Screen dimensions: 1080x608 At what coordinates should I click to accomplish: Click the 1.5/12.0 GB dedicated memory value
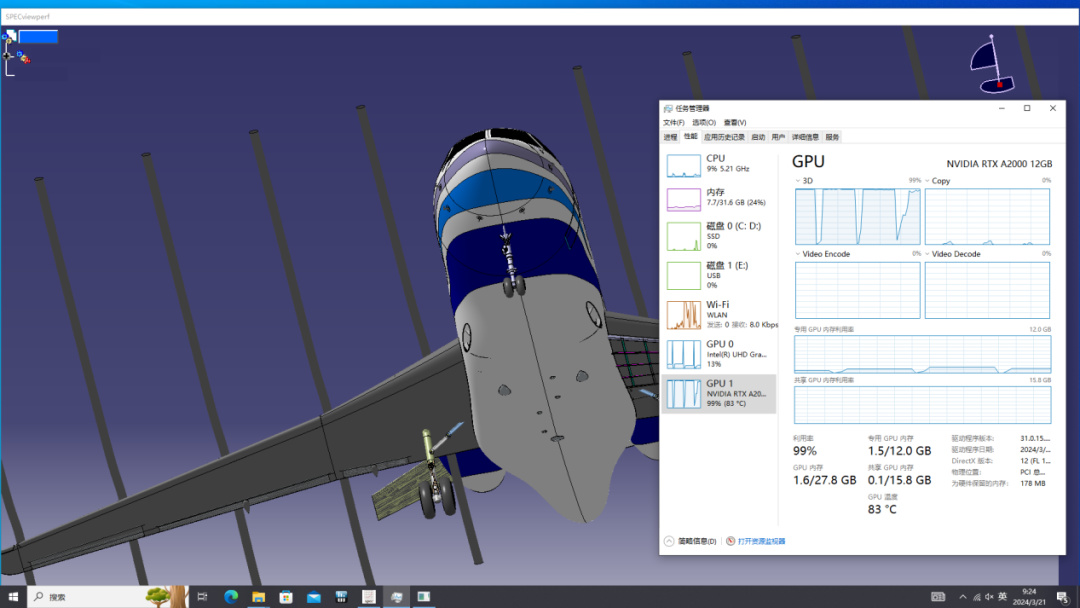(x=899, y=451)
